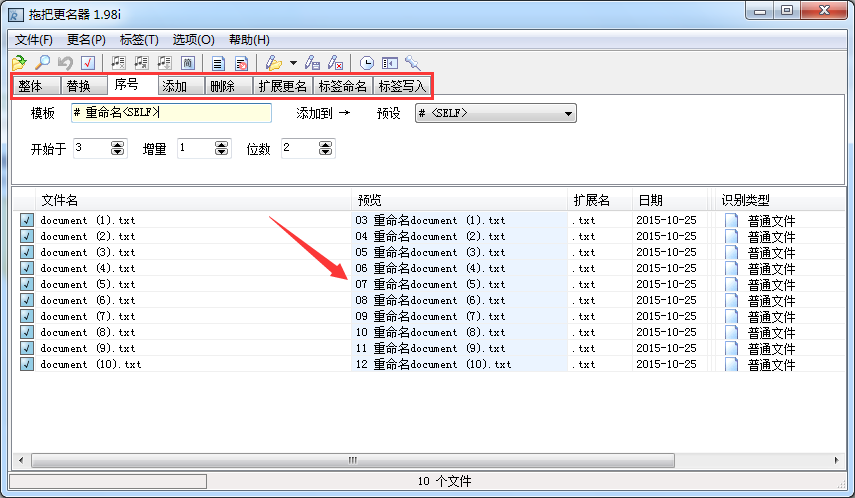The width and height of the screenshot is (855, 498).
Task: Click the pen with folder icon
Action: click(x=274, y=63)
